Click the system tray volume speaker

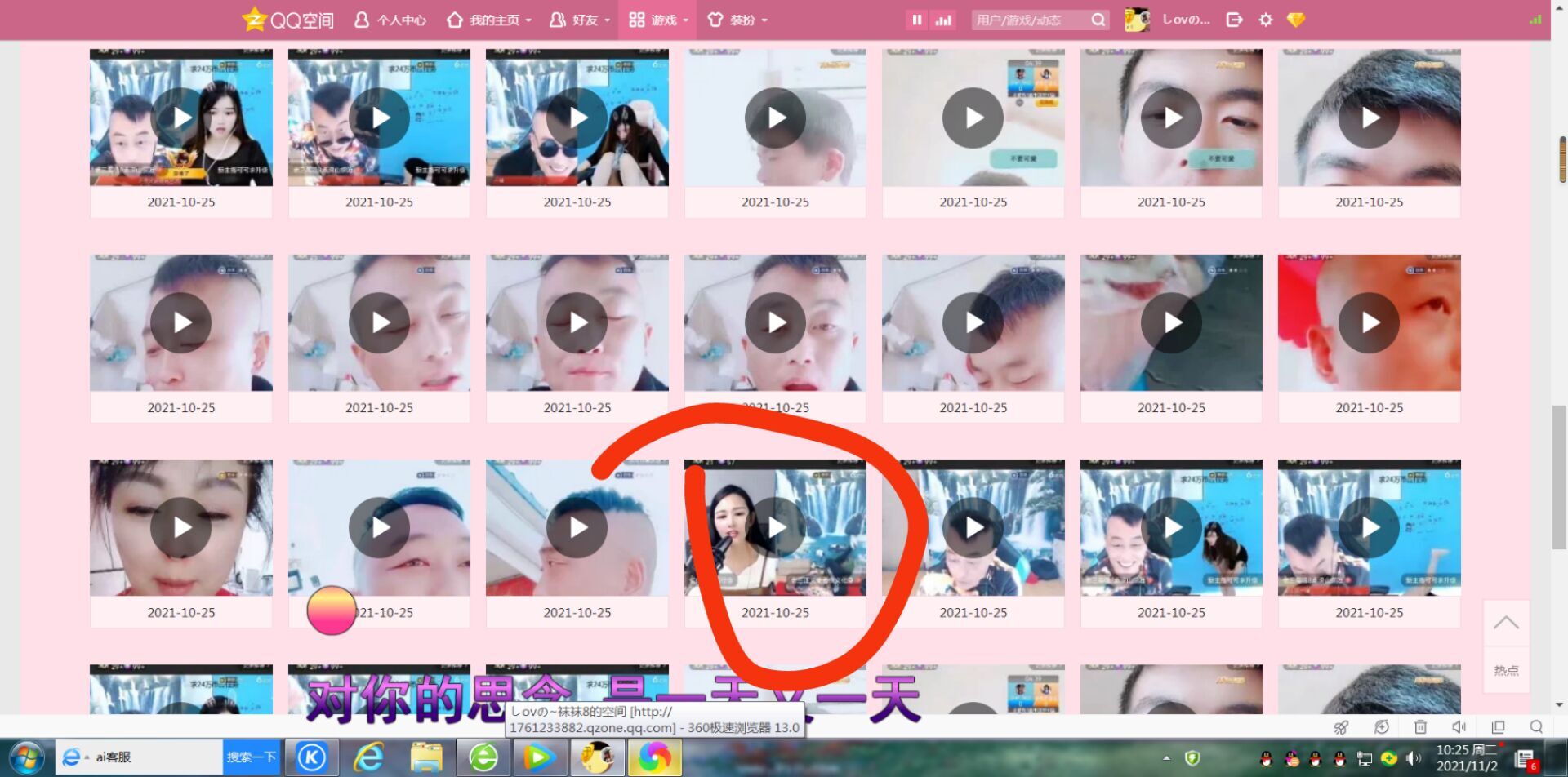point(1413,758)
